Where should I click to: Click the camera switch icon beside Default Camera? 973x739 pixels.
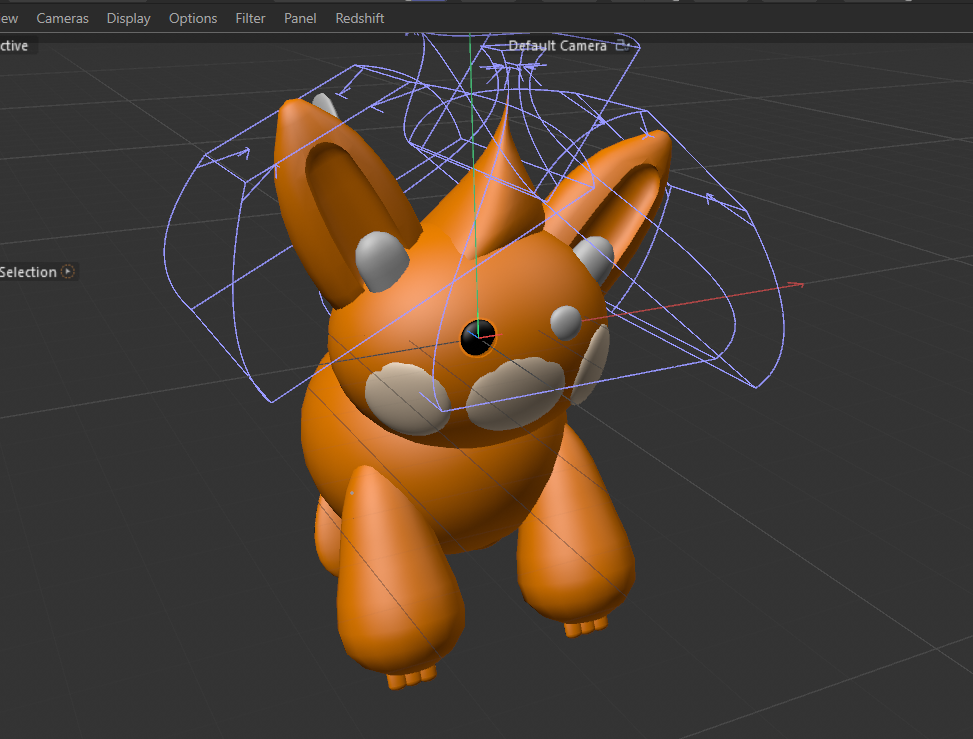623,45
